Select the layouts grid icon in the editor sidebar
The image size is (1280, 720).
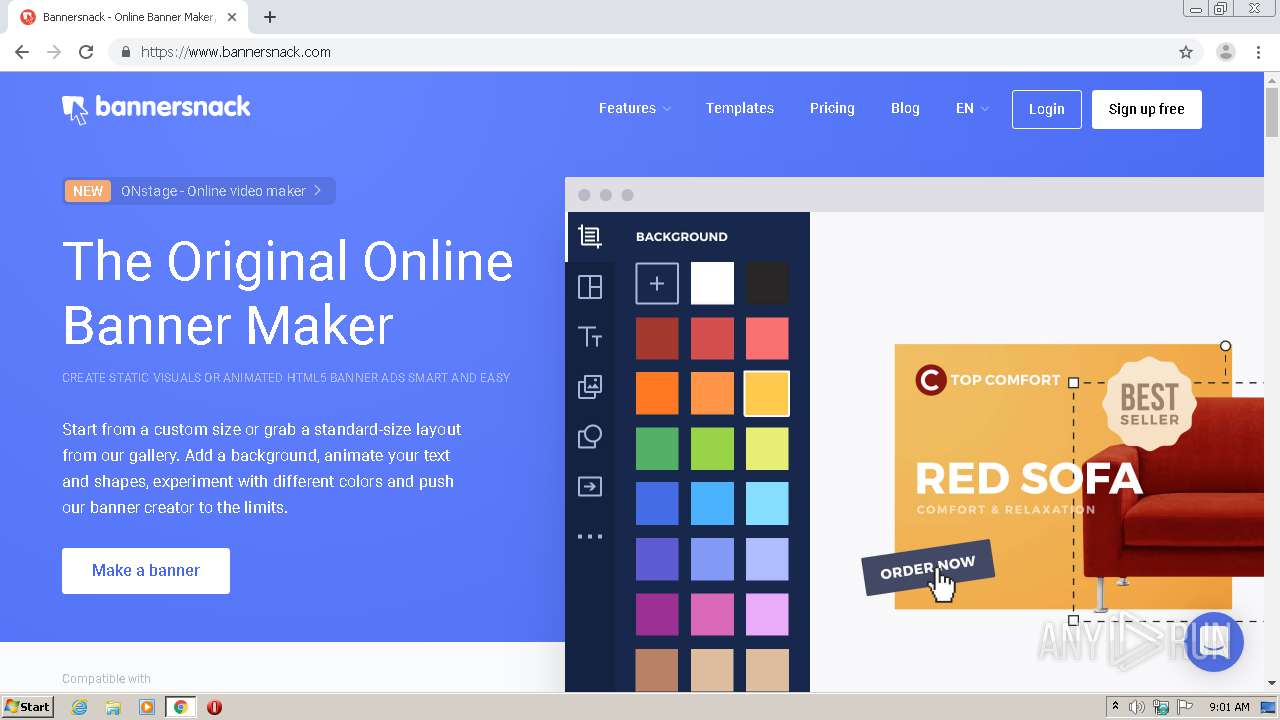(x=590, y=287)
